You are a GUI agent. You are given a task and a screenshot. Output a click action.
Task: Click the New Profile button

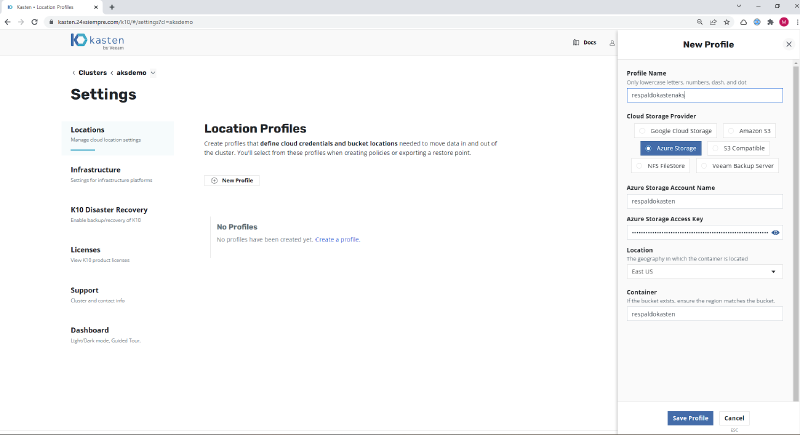pos(232,181)
